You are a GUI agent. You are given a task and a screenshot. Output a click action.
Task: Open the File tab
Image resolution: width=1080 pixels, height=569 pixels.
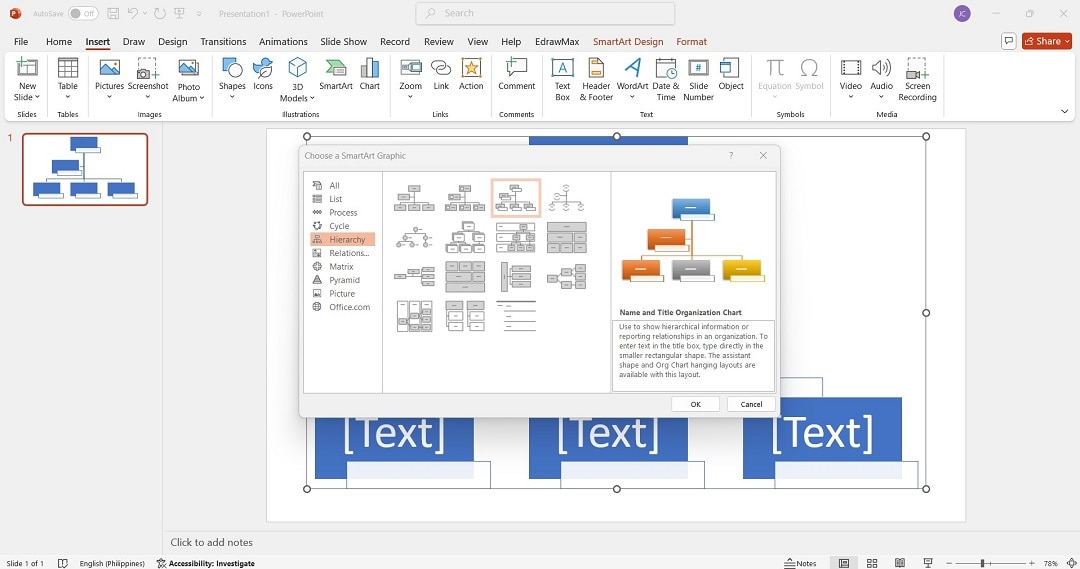point(21,41)
